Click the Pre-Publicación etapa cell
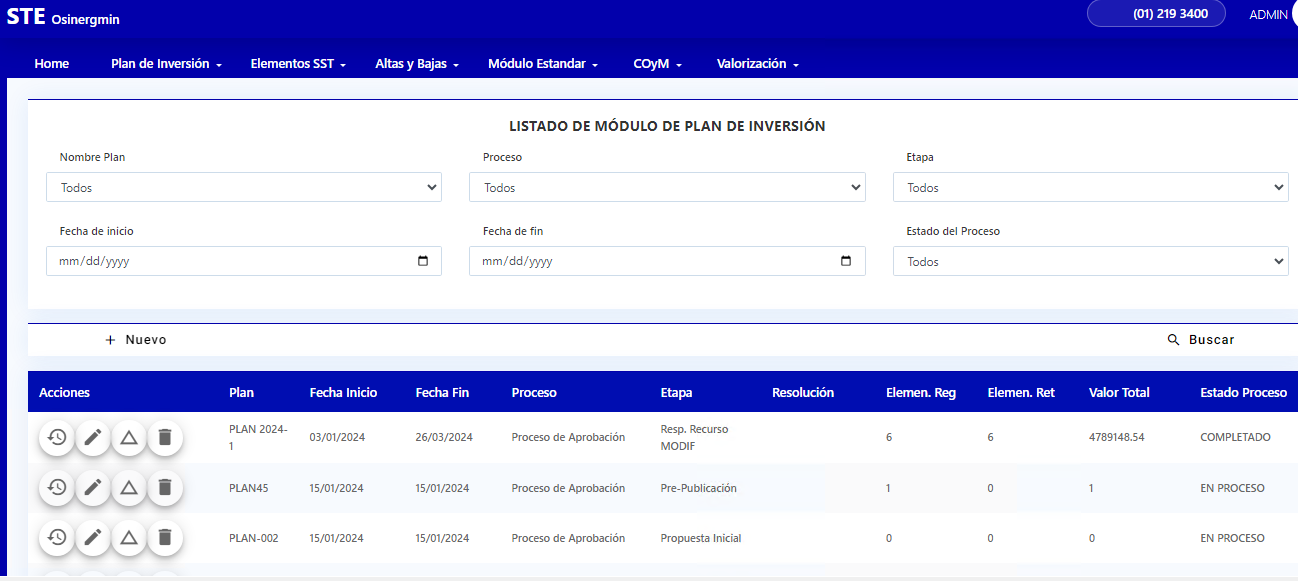The image size is (1298, 581). [x=699, y=488]
